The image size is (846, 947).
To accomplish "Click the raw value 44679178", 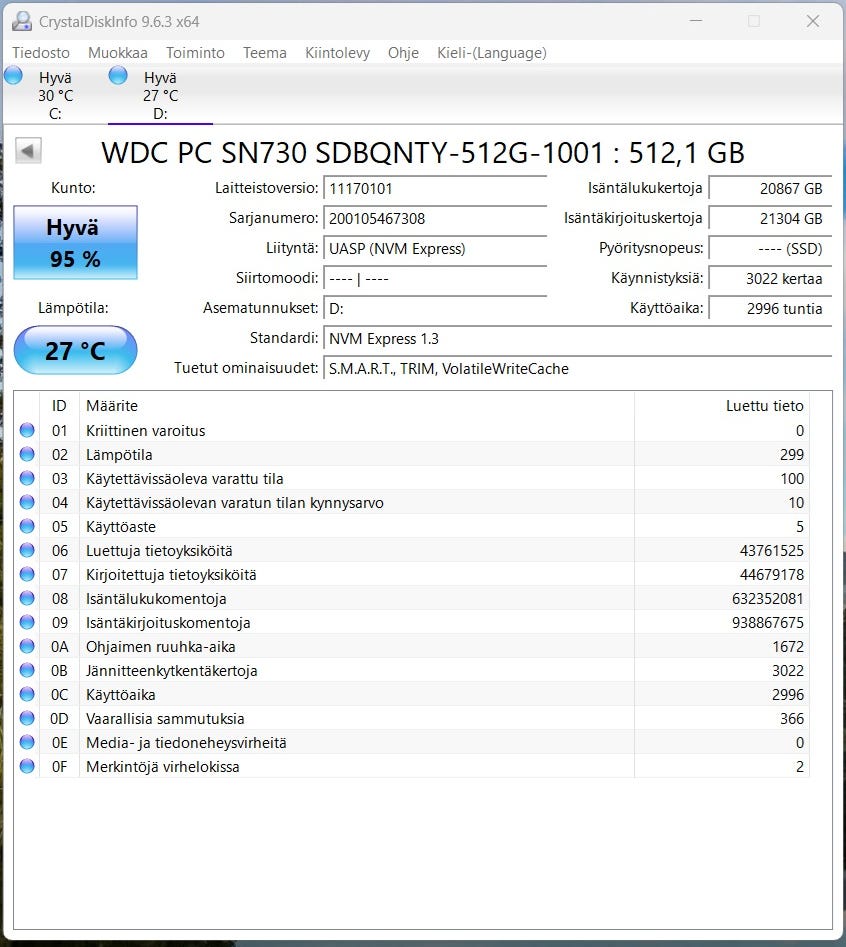I will click(x=772, y=574).
